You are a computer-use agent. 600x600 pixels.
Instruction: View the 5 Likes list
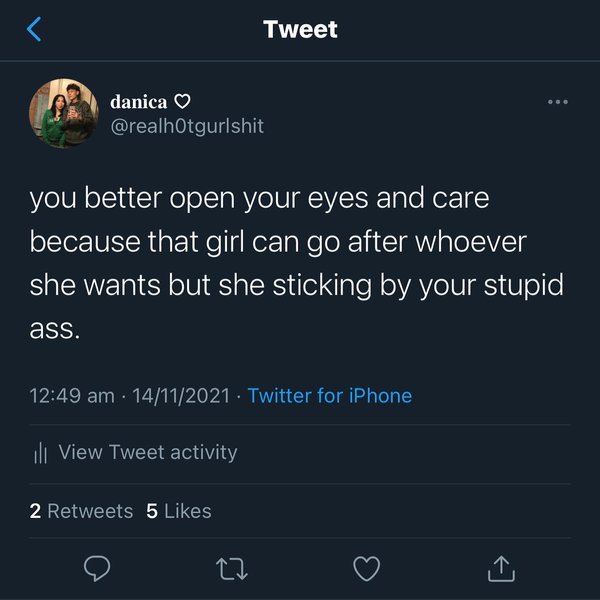tap(179, 511)
